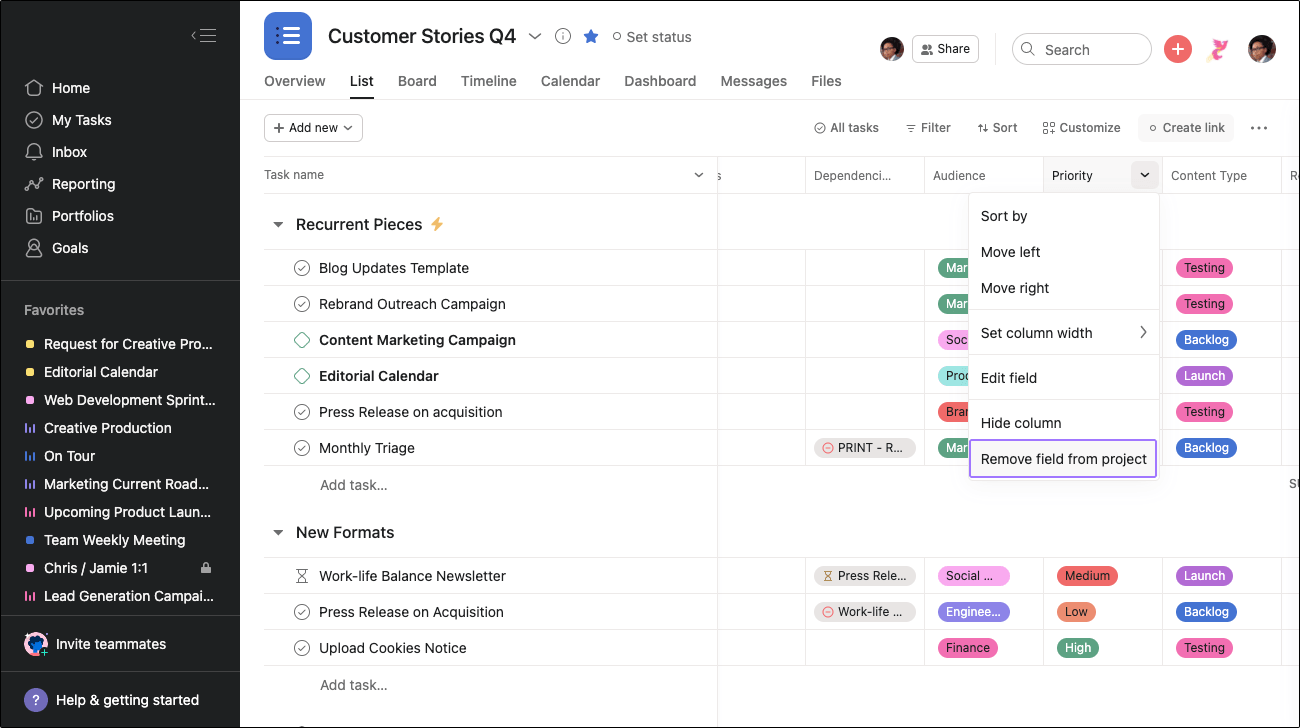Open Add new dropdown

tap(313, 128)
